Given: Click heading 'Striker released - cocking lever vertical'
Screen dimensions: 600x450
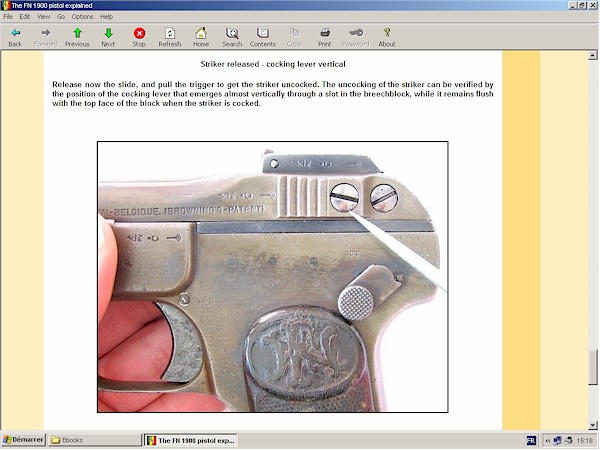Looking at the screenshot, I should point(273,64).
